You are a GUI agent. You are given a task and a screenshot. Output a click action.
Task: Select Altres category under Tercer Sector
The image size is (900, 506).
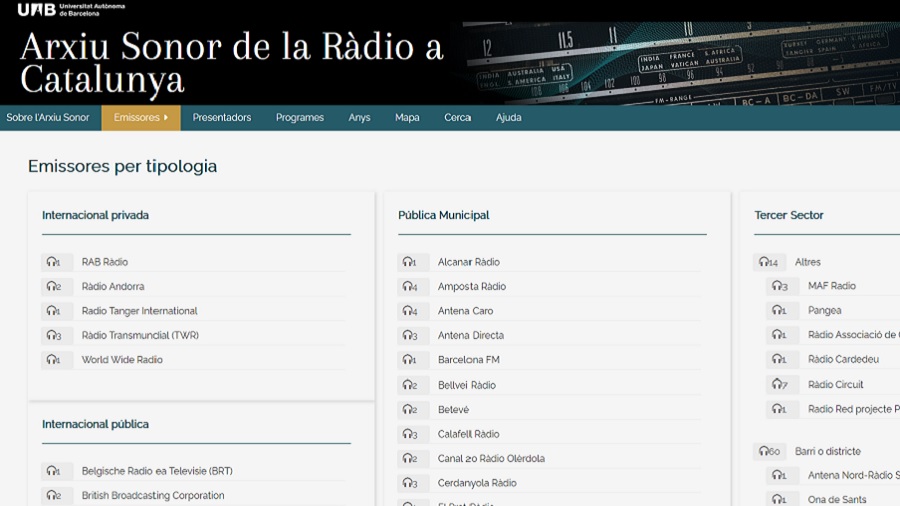pyautogui.click(x=808, y=262)
